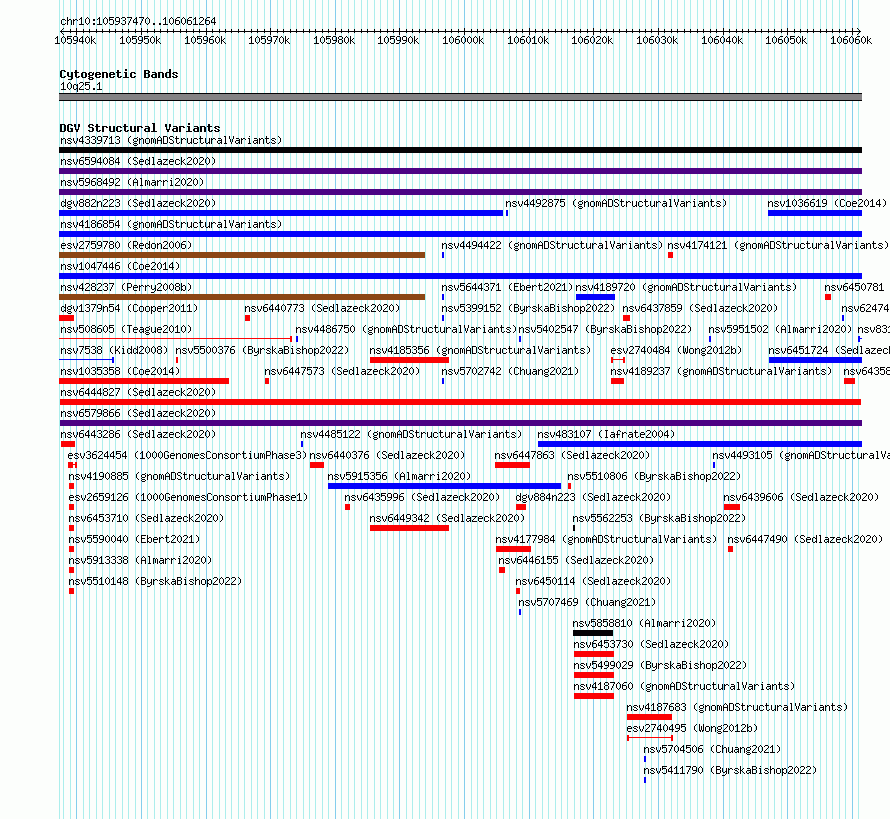The height and width of the screenshot is (819, 890).
Task: Click the nsv1047446 (Coe2014) label
Action: (120, 266)
